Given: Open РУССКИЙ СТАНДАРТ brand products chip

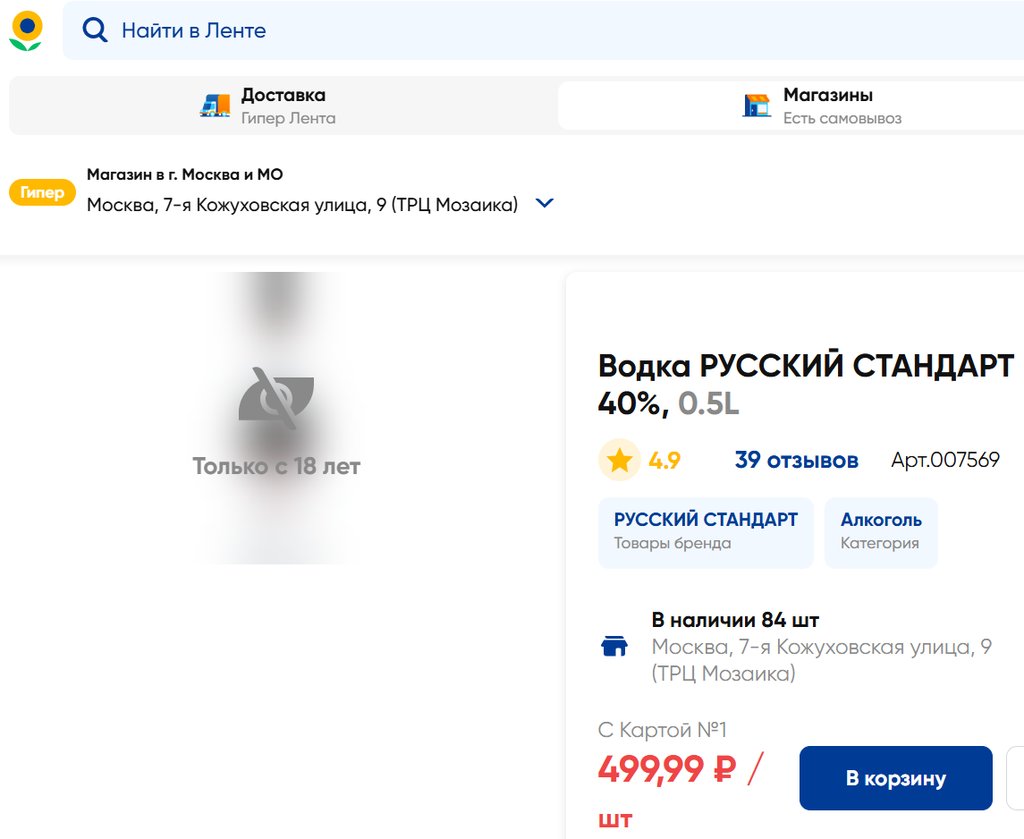Looking at the screenshot, I should 706,531.
